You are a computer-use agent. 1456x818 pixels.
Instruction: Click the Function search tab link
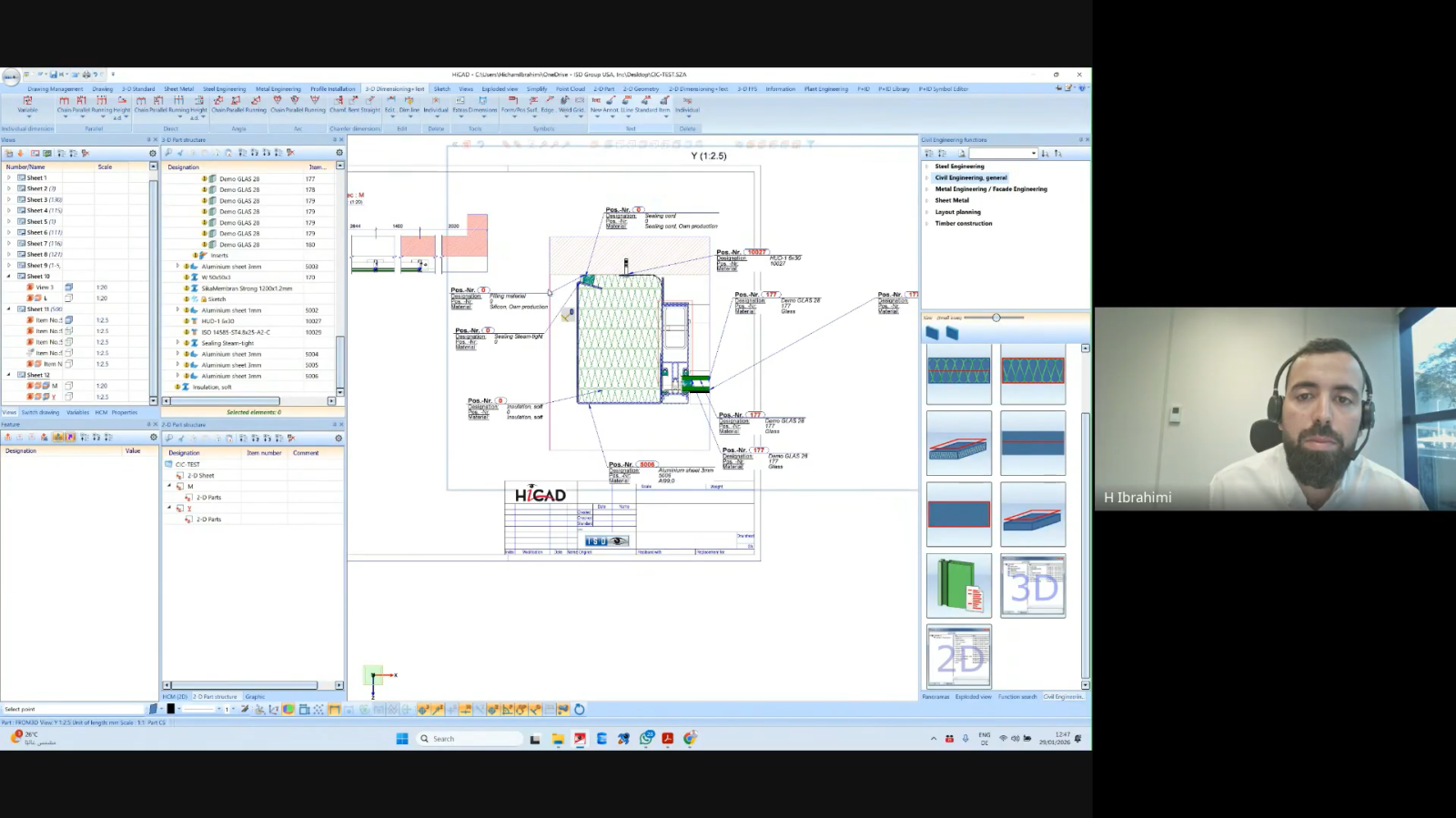point(1016,697)
